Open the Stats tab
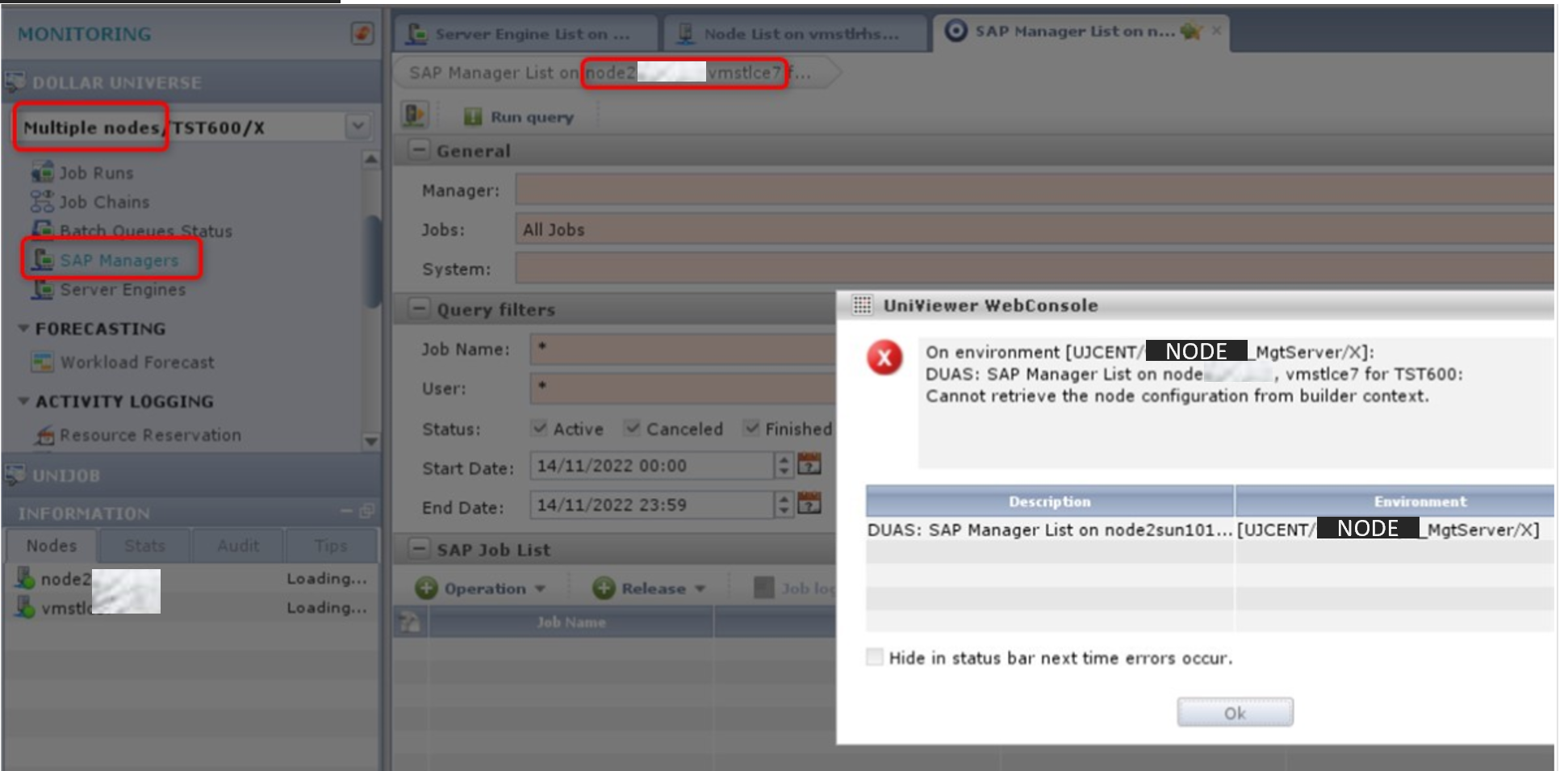 click(144, 546)
